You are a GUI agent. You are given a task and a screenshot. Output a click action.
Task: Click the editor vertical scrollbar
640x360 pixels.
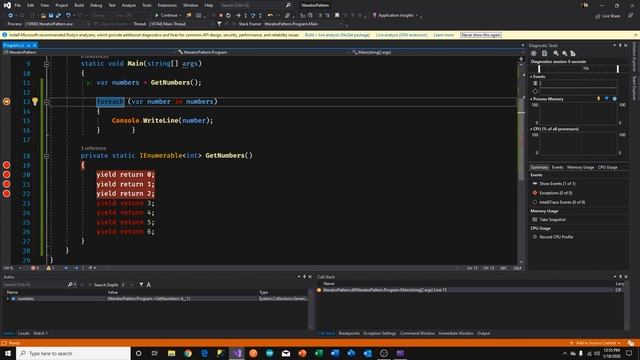point(521,161)
